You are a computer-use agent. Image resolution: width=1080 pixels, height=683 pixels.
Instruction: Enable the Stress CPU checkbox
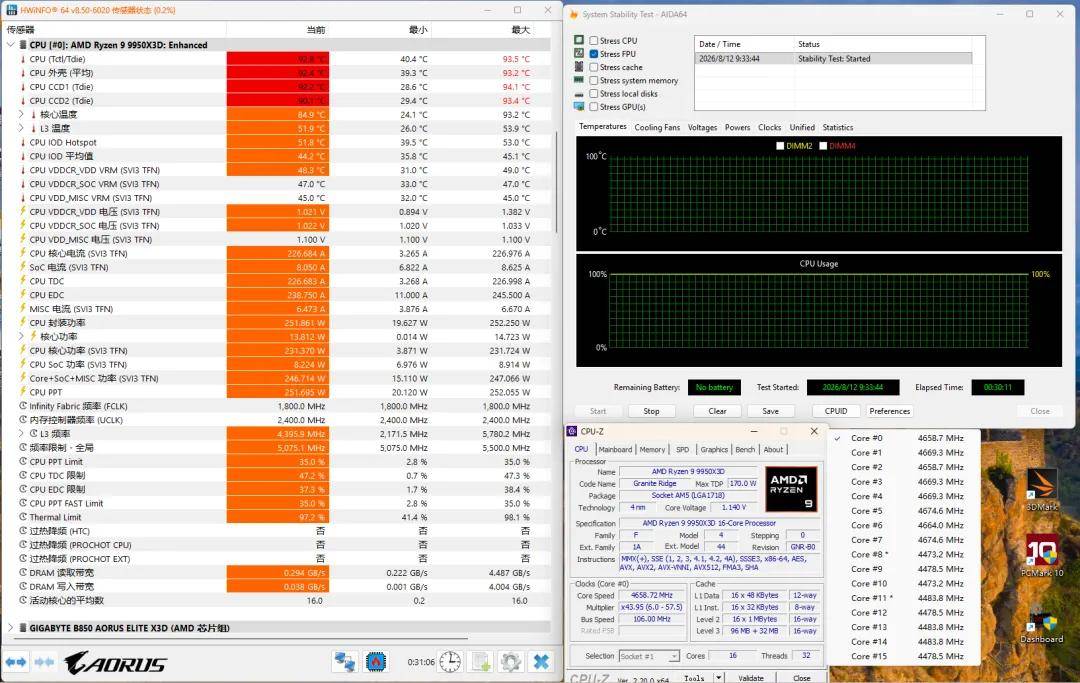pyautogui.click(x=594, y=41)
